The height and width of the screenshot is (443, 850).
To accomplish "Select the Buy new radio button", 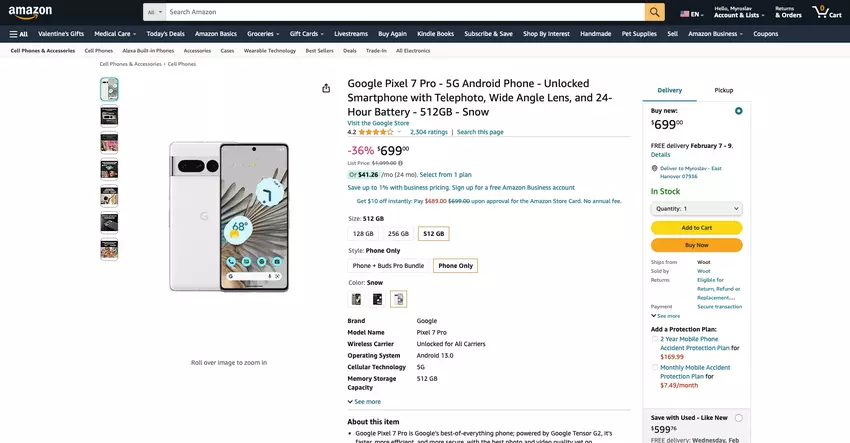I will pos(738,111).
